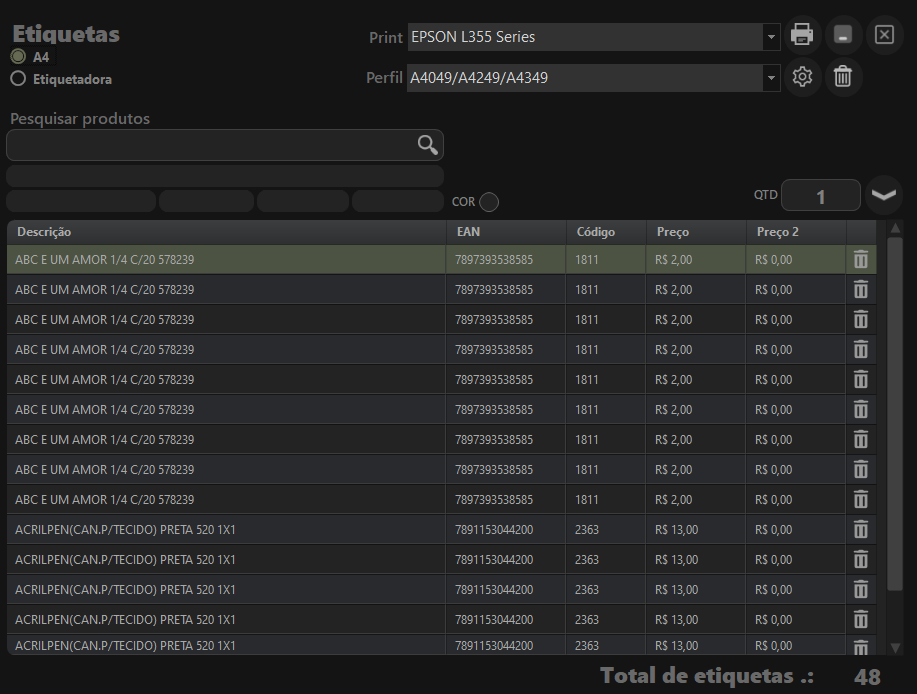Select the A4 radio option
Image resolution: width=917 pixels, height=694 pixels.
click(x=18, y=57)
